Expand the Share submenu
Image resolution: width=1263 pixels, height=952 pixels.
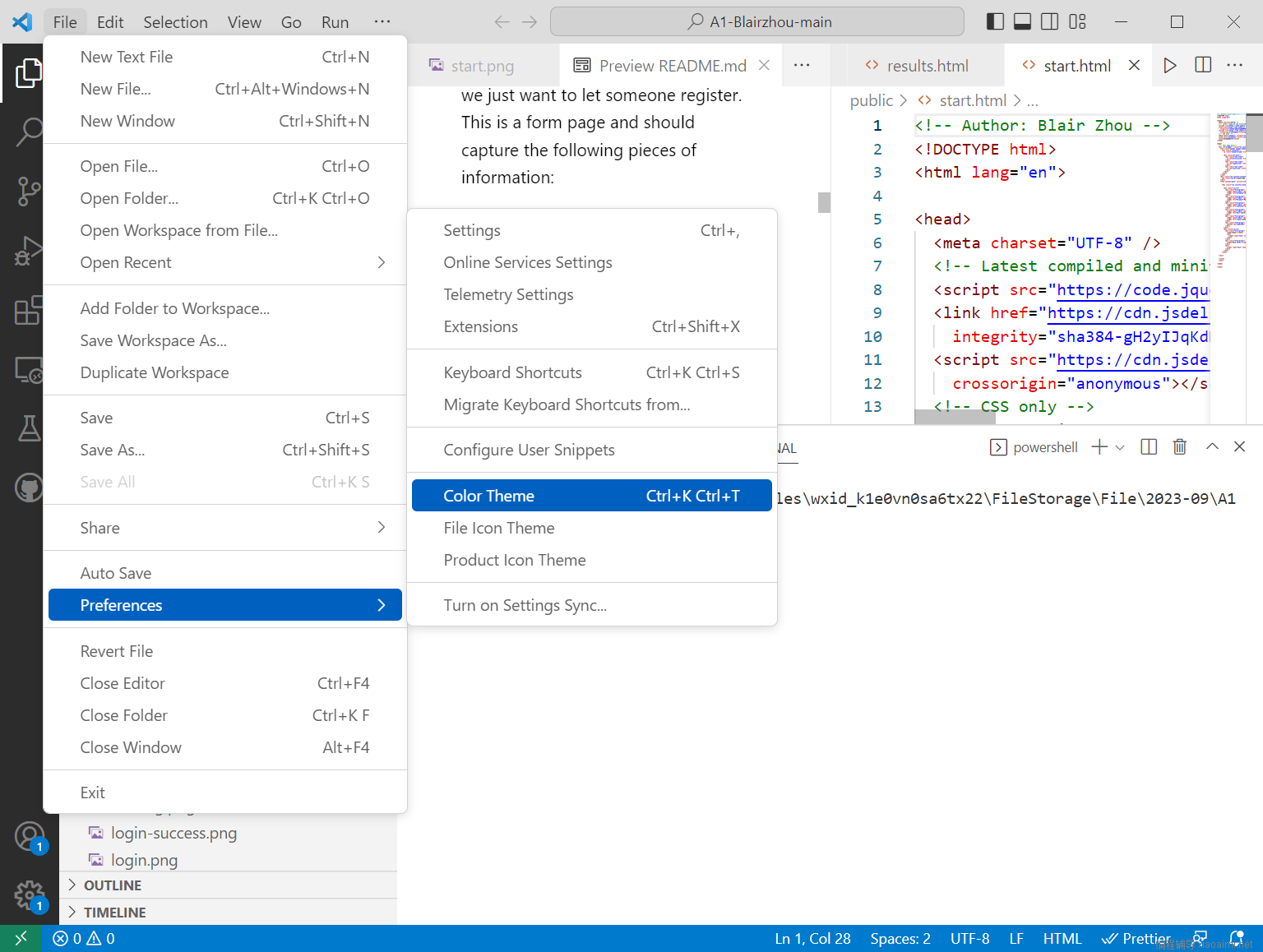[x=224, y=528]
